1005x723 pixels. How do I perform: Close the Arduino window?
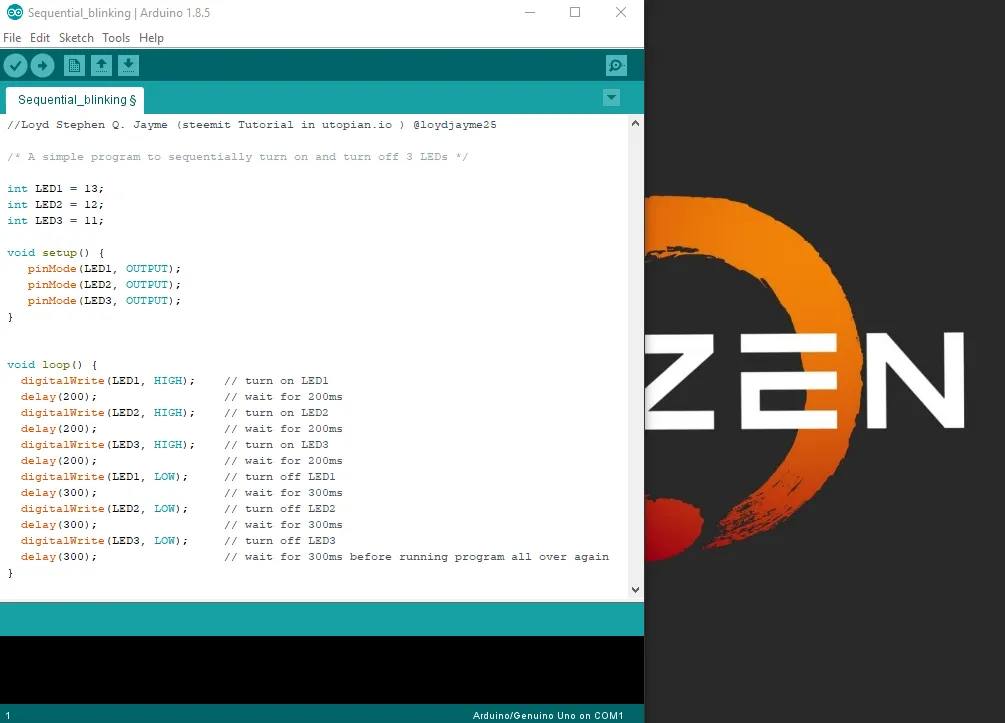[x=620, y=12]
